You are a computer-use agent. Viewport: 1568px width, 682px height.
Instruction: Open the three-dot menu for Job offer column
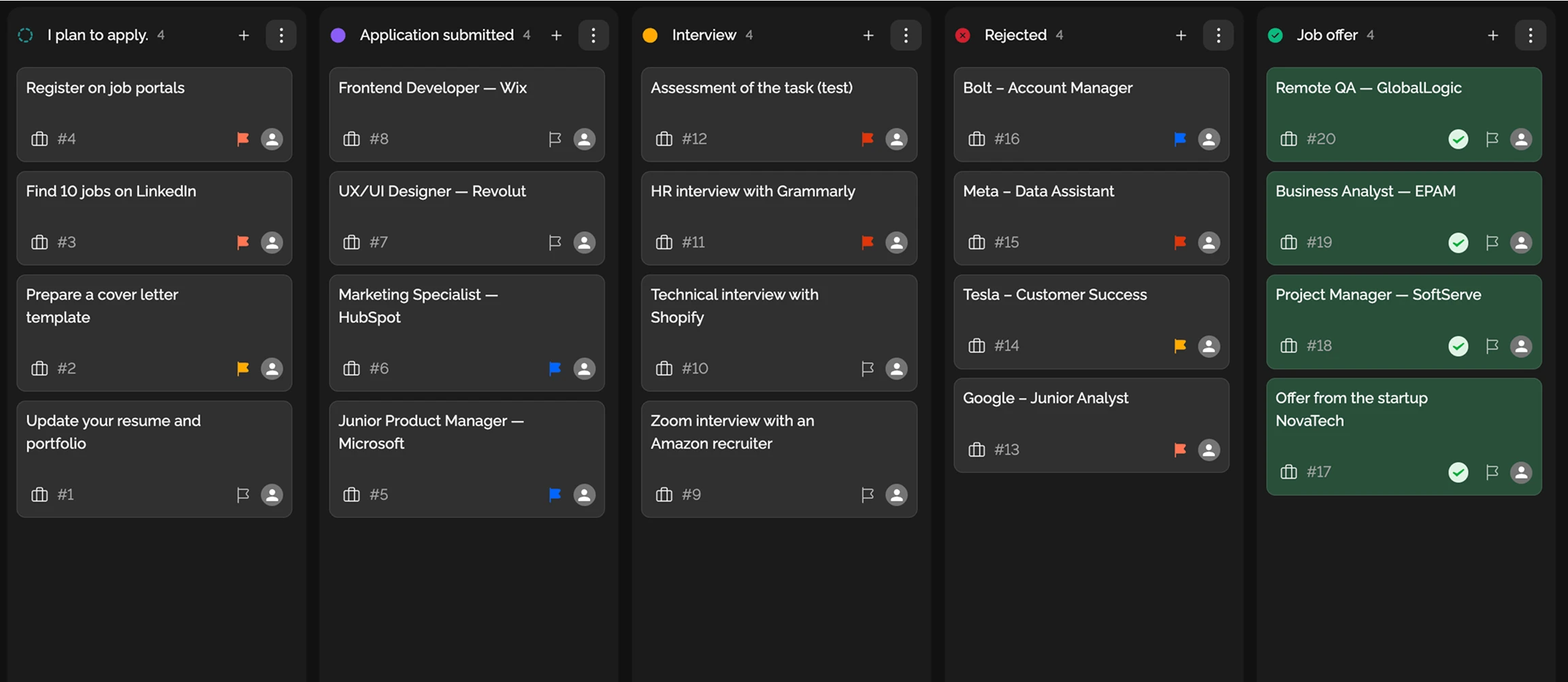click(1530, 35)
